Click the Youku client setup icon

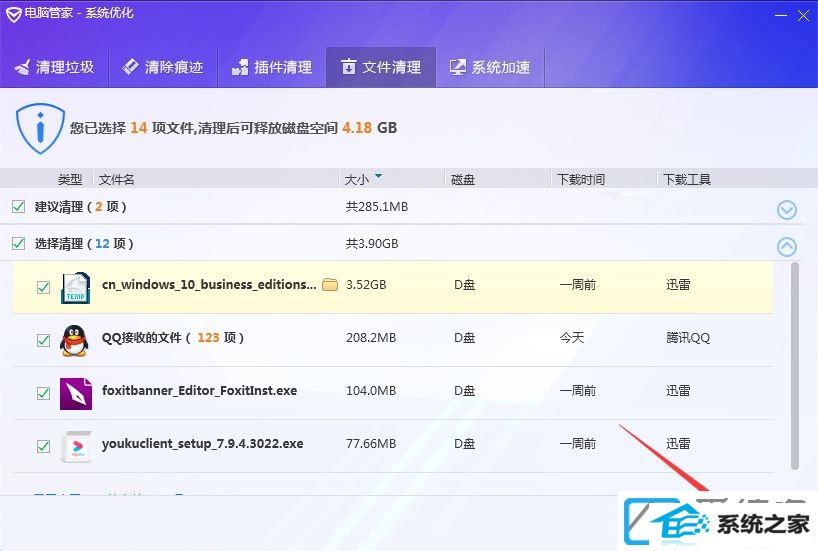pyautogui.click(x=76, y=447)
